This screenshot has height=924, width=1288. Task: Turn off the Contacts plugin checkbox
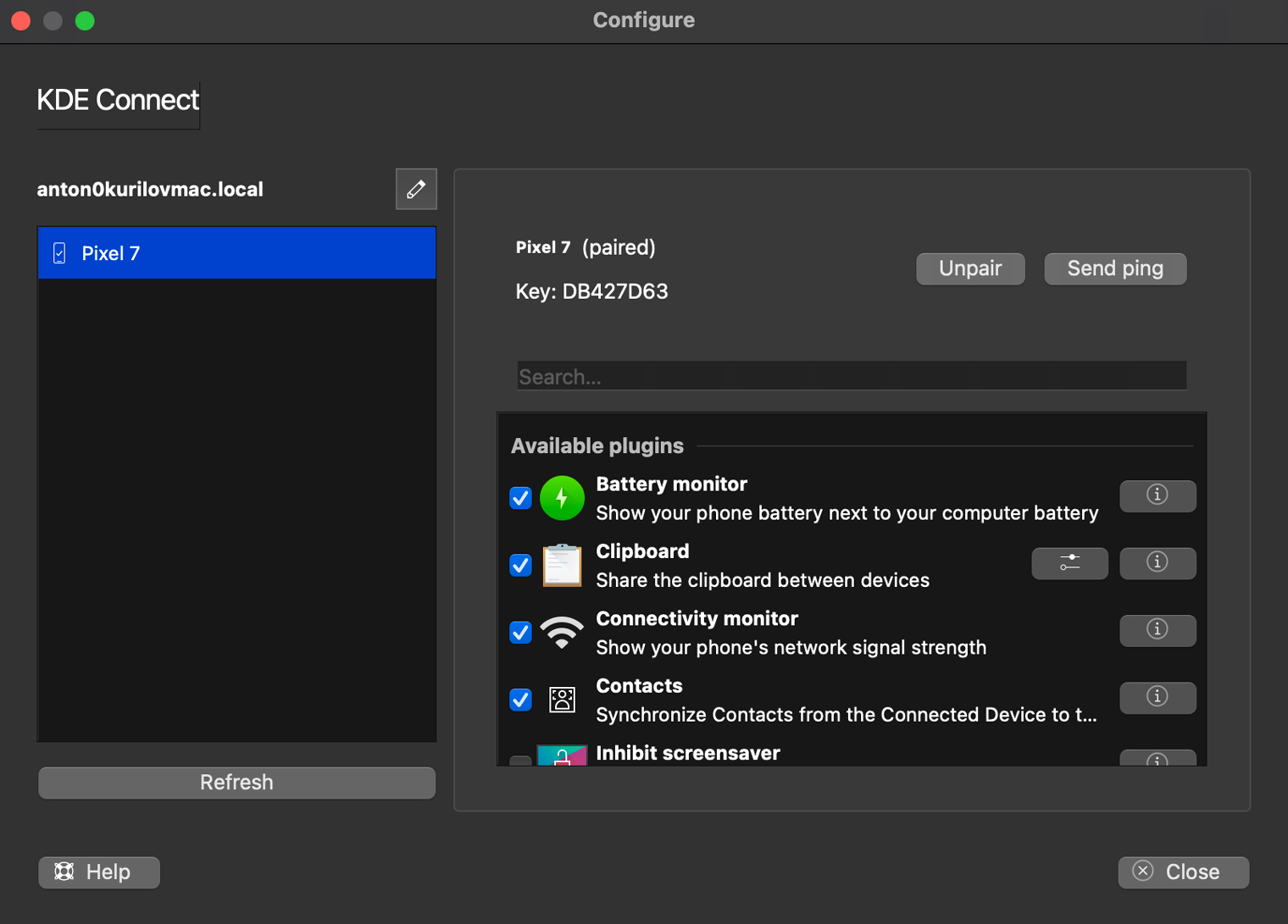click(x=520, y=700)
